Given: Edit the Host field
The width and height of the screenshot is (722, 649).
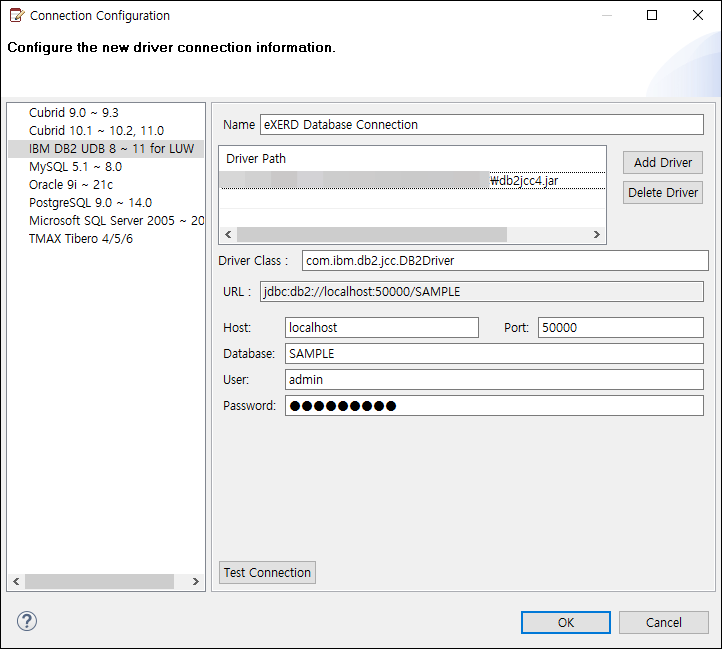Looking at the screenshot, I should tap(382, 327).
